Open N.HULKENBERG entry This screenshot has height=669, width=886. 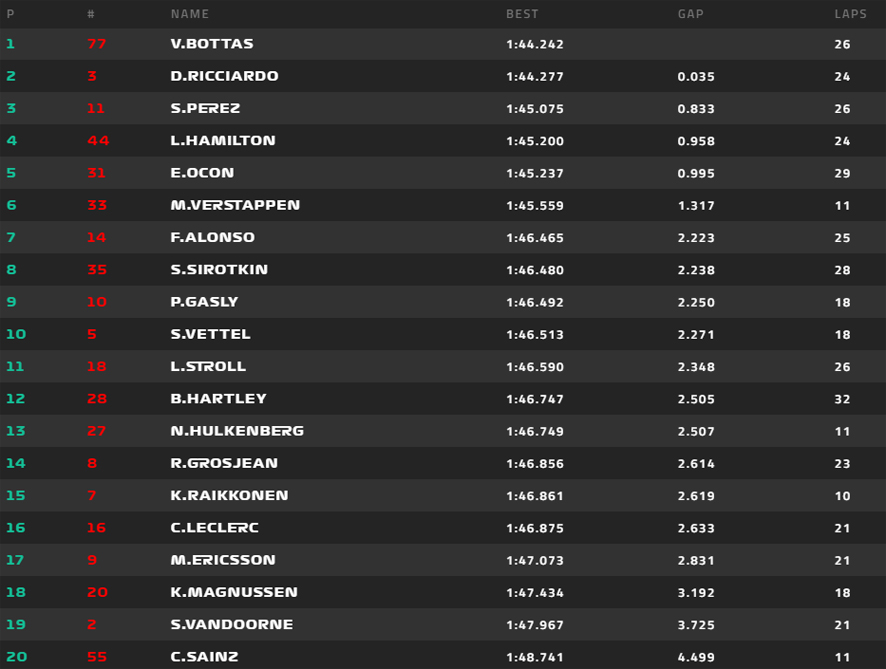237,431
